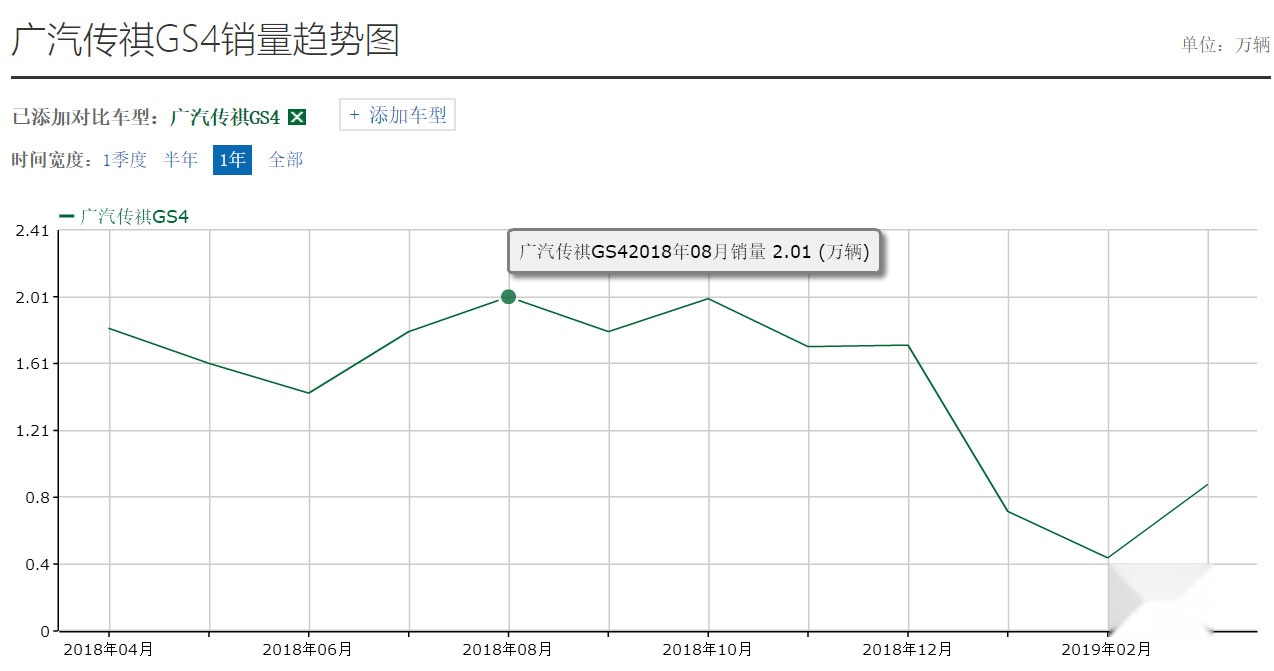Click the 2018年06月 axis label
Screen dimensions: 1274x671
point(308,649)
